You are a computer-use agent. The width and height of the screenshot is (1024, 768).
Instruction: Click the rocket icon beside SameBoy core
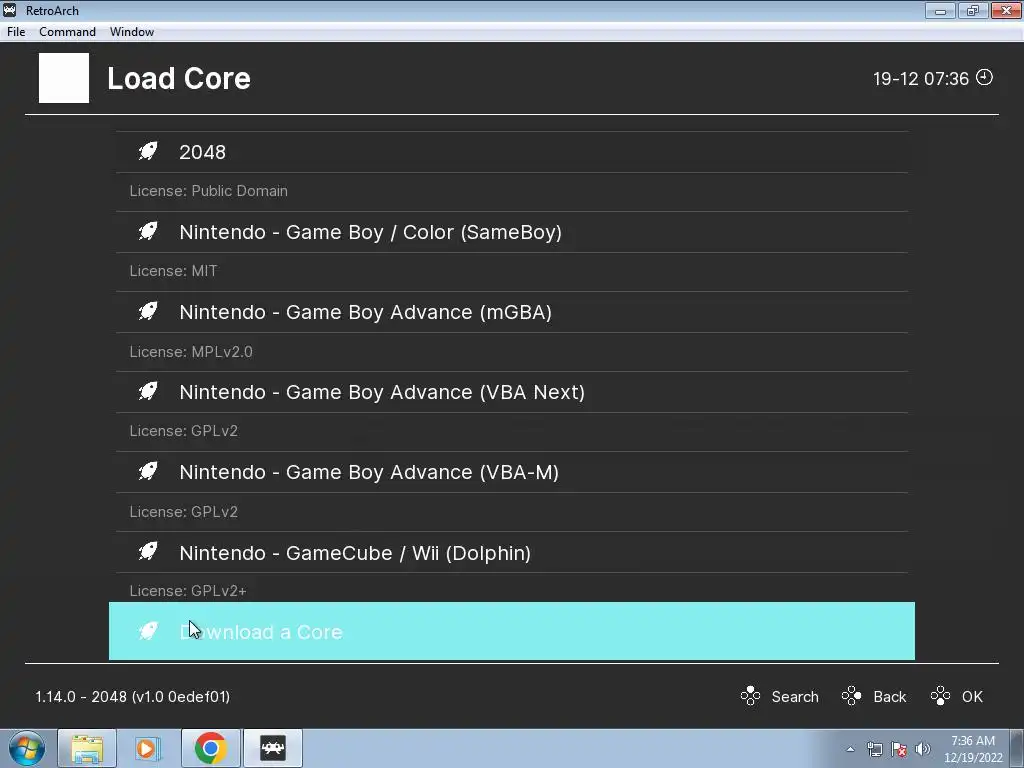click(148, 231)
